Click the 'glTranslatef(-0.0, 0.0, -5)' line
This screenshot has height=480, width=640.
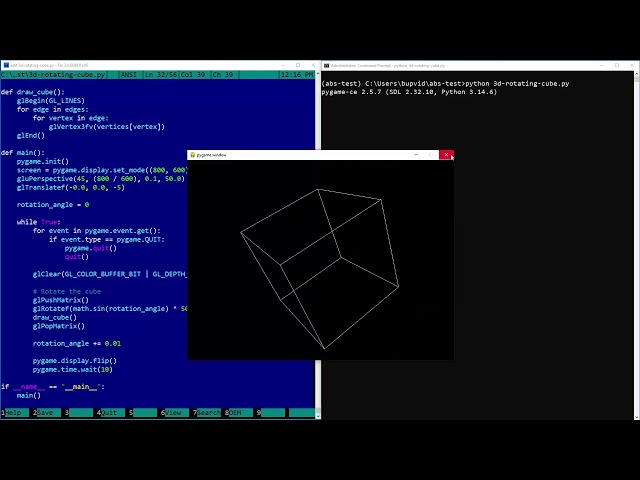pos(71,187)
